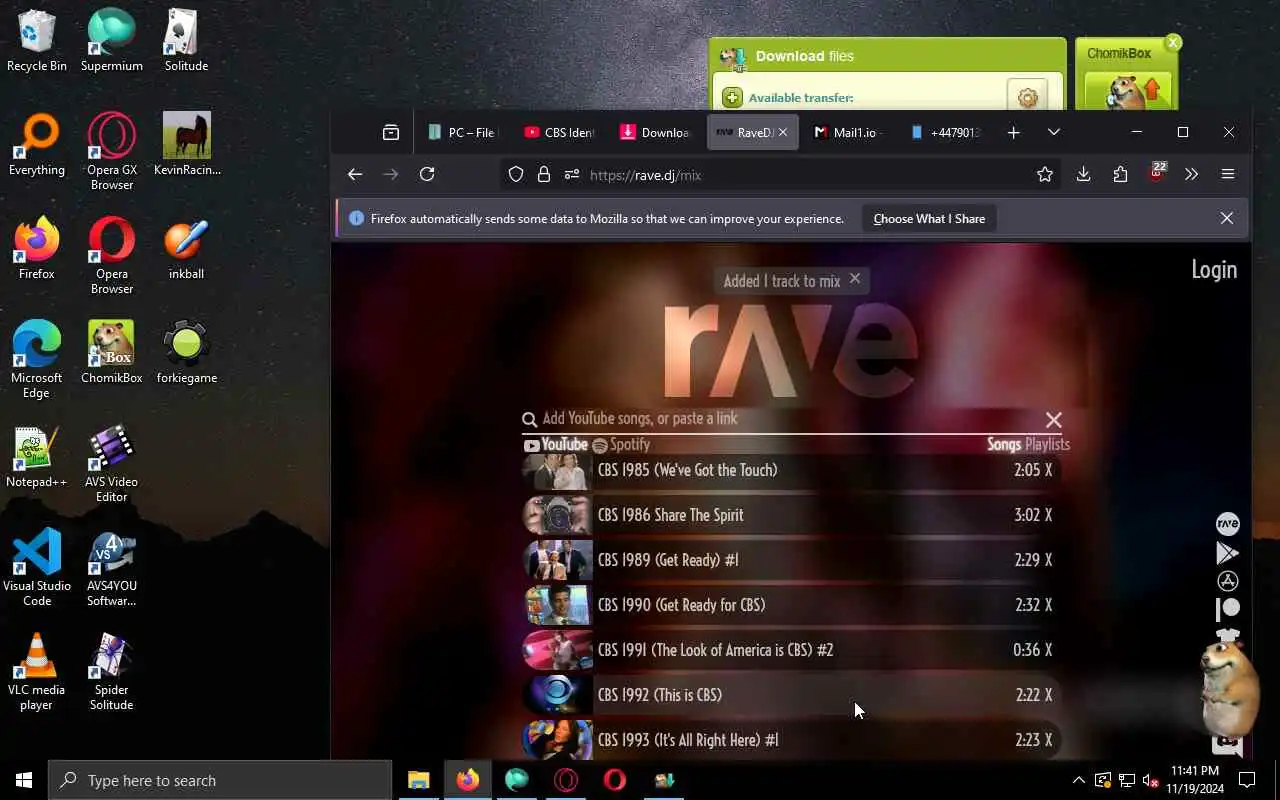Switch to the 'CBS Ident' YouTube tab
This screenshot has height=800, width=1280.
559,132
